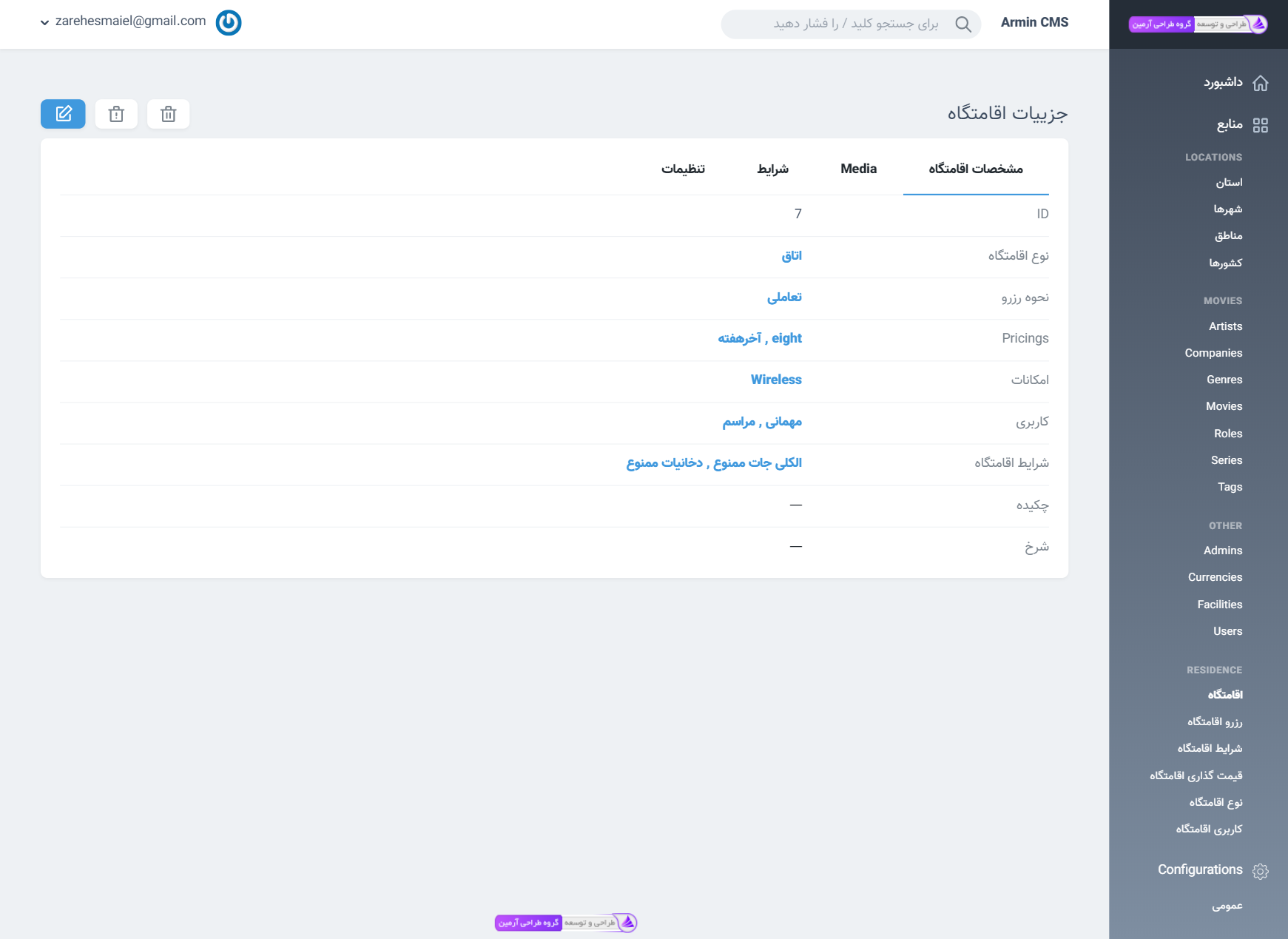
Task: Click the home icon beside داشبورد
Action: (1261, 83)
